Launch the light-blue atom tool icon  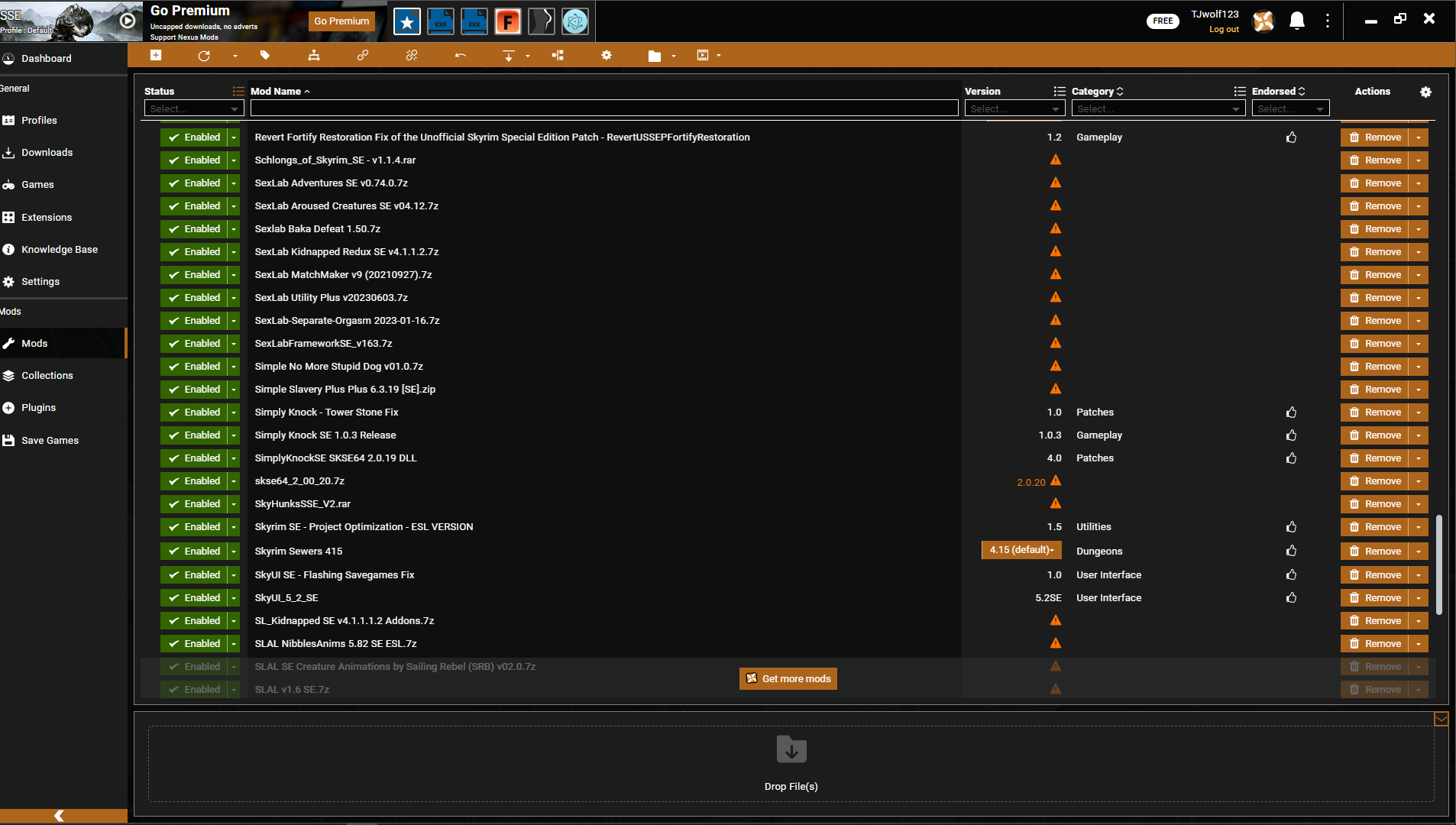[575, 21]
